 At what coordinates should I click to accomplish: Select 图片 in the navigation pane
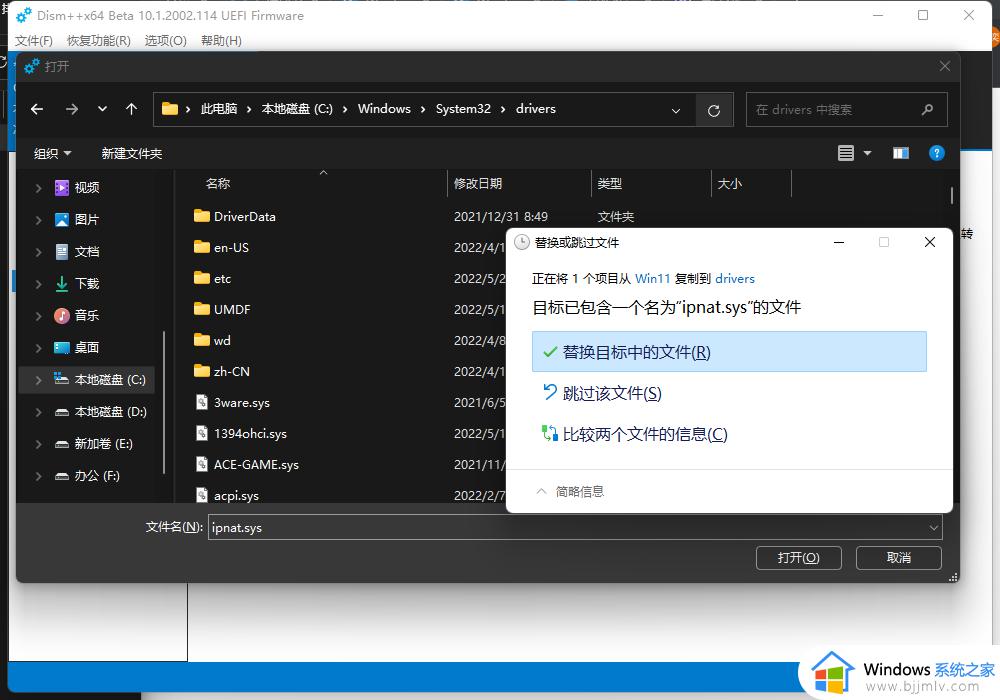(x=87, y=219)
